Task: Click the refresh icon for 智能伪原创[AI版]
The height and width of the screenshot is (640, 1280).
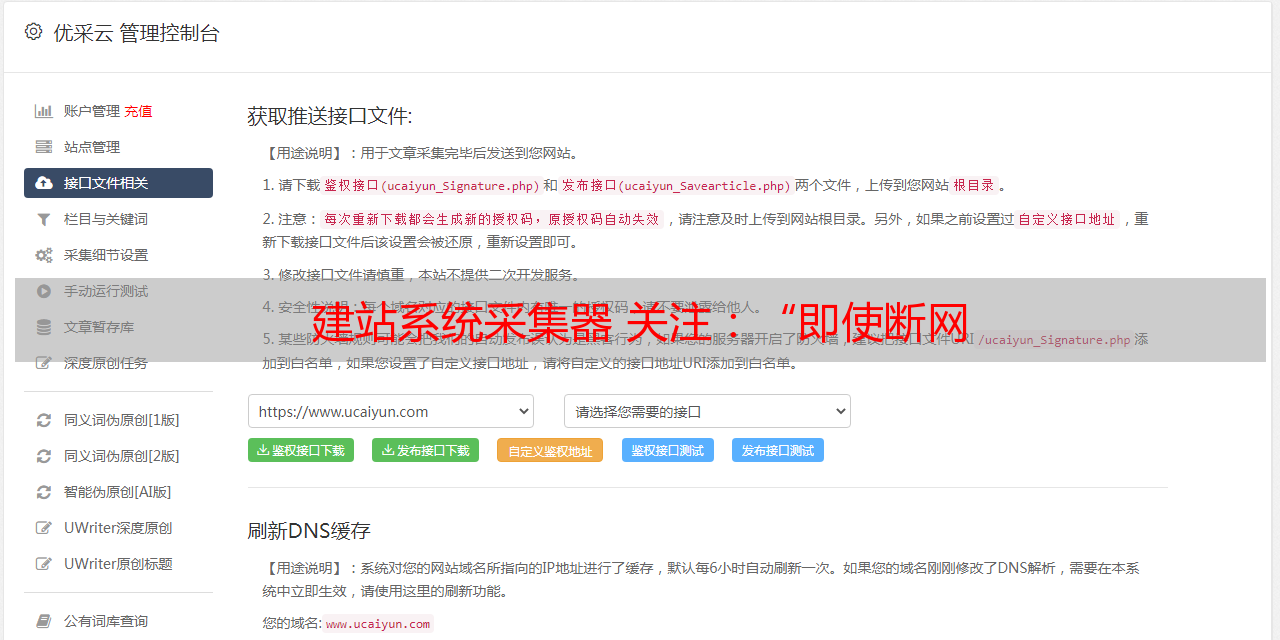Action: click(44, 492)
